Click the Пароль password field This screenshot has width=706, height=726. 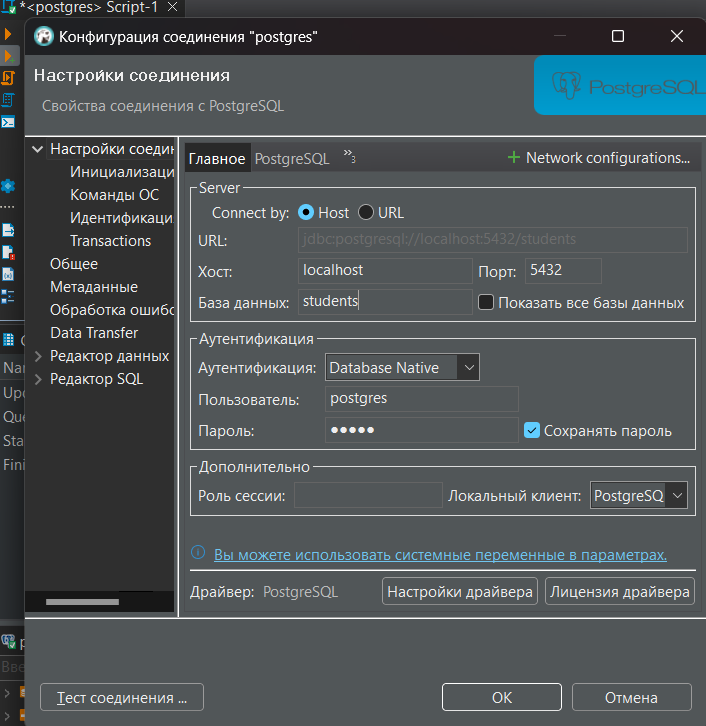pyautogui.click(x=422, y=430)
